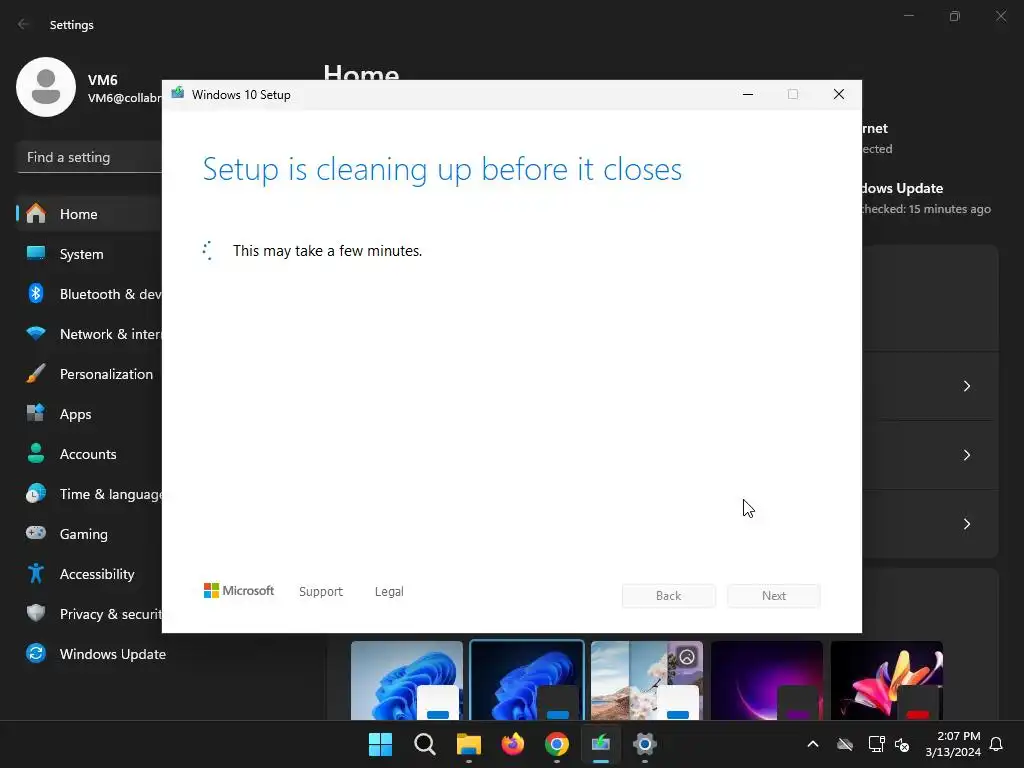Click the Accounts person icon

(x=36, y=453)
